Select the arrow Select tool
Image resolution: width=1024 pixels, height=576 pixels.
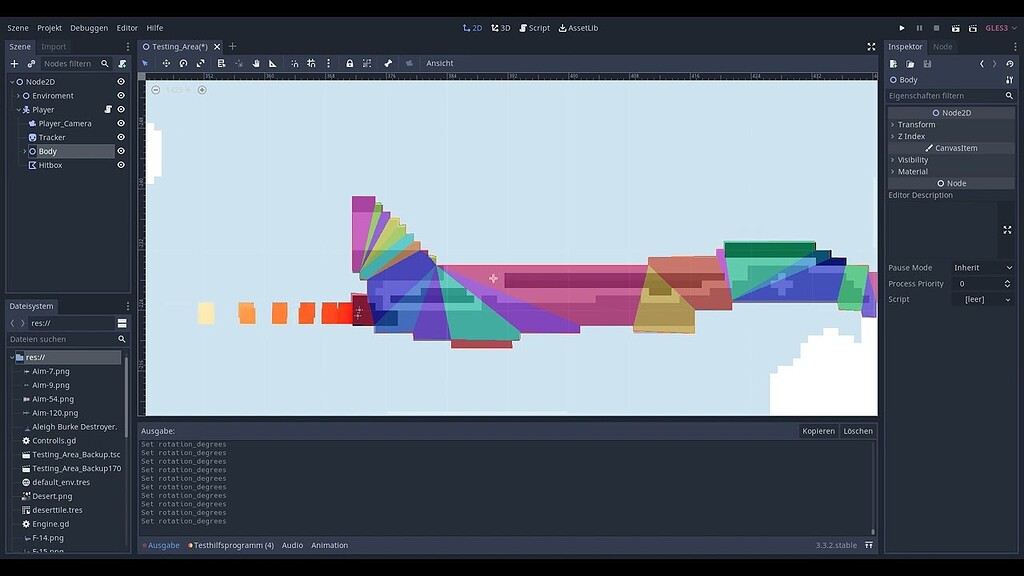point(145,63)
